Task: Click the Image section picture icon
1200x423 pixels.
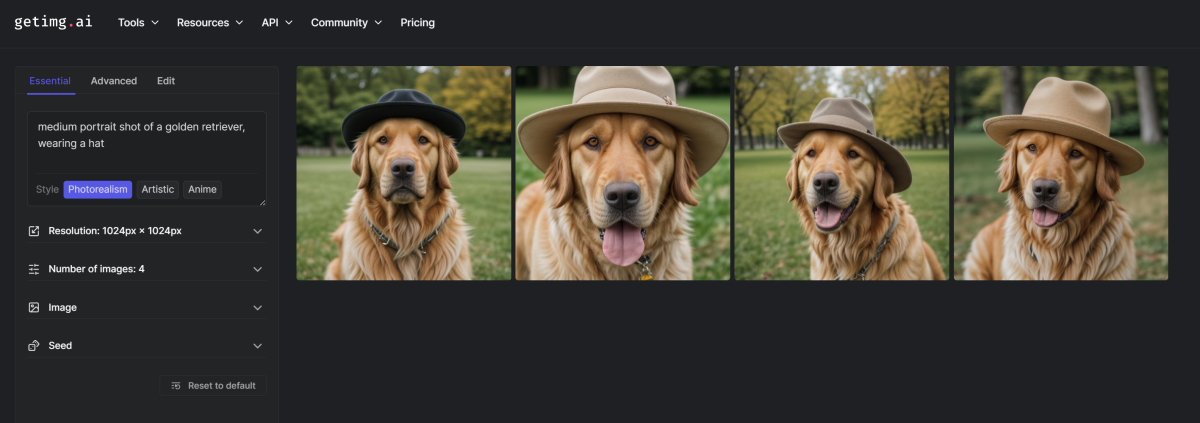Action: click(34, 307)
